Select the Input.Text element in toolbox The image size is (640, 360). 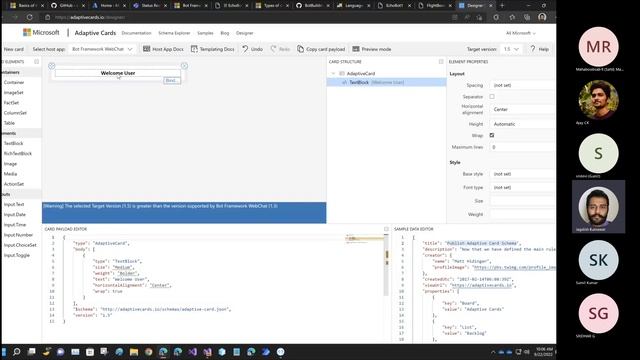coord(14,204)
